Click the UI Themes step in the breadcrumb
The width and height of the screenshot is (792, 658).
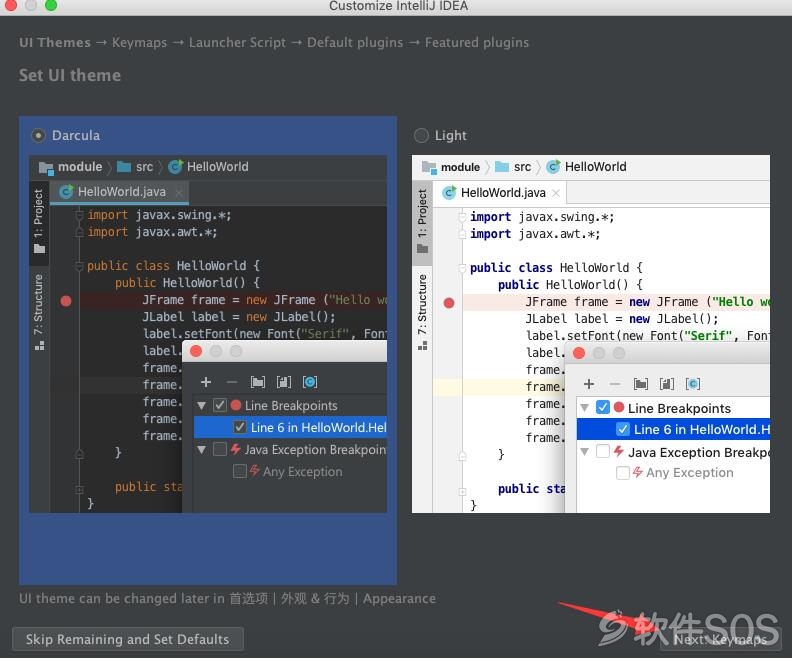point(55,42)
